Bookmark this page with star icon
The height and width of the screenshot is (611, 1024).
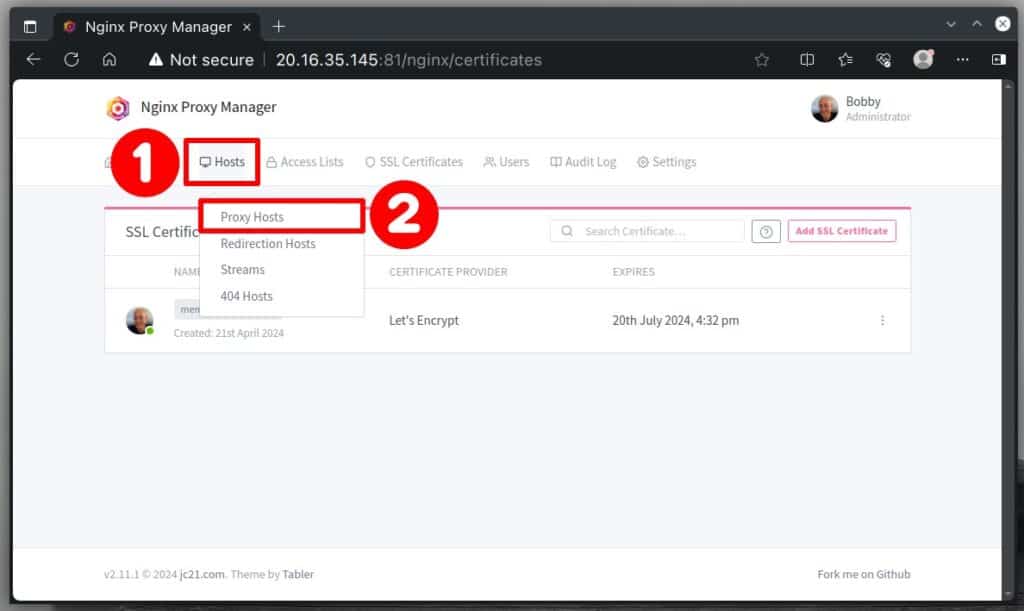pos(761,60)
